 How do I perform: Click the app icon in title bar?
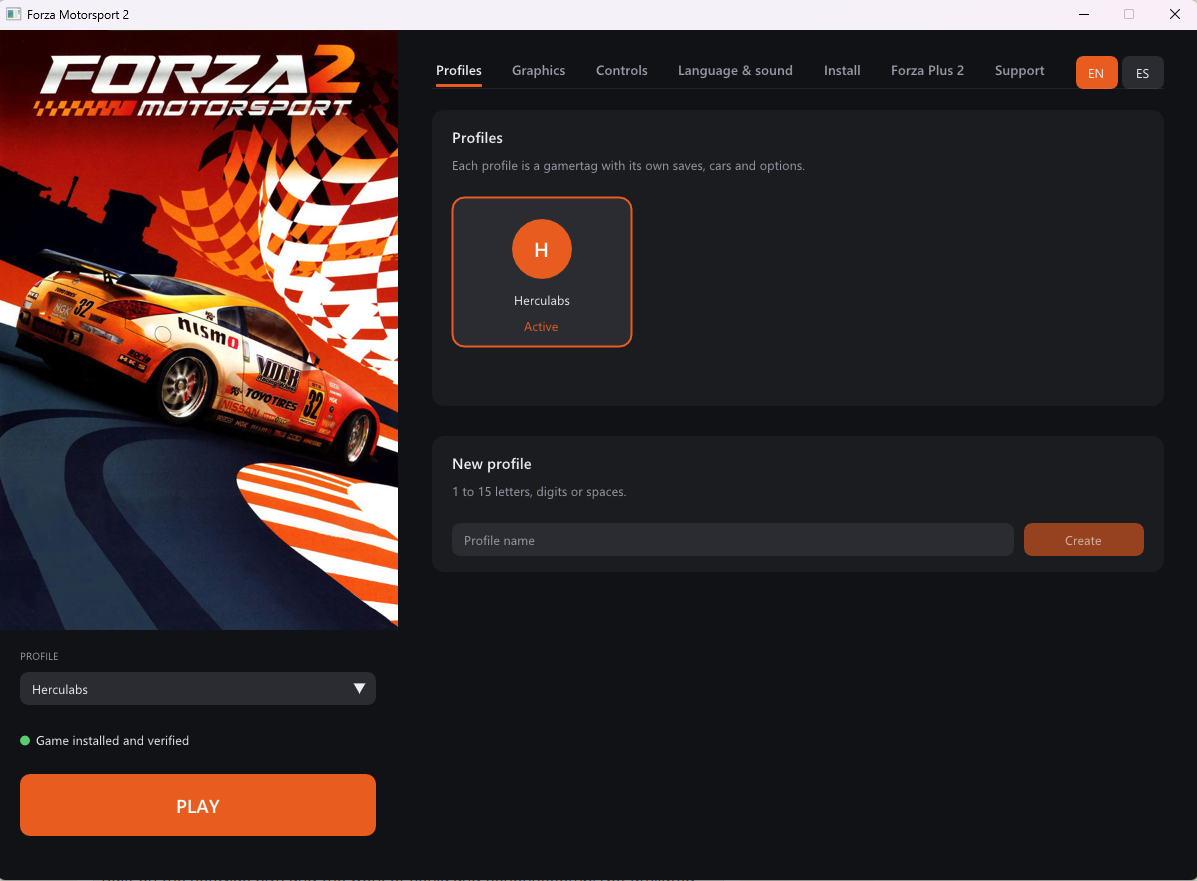(13, 15)
